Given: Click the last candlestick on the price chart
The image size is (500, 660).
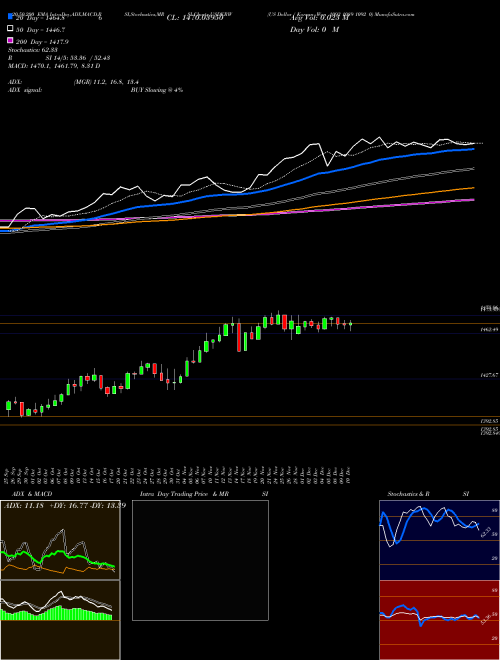Looking at the screenshot, I should [351, 325].
